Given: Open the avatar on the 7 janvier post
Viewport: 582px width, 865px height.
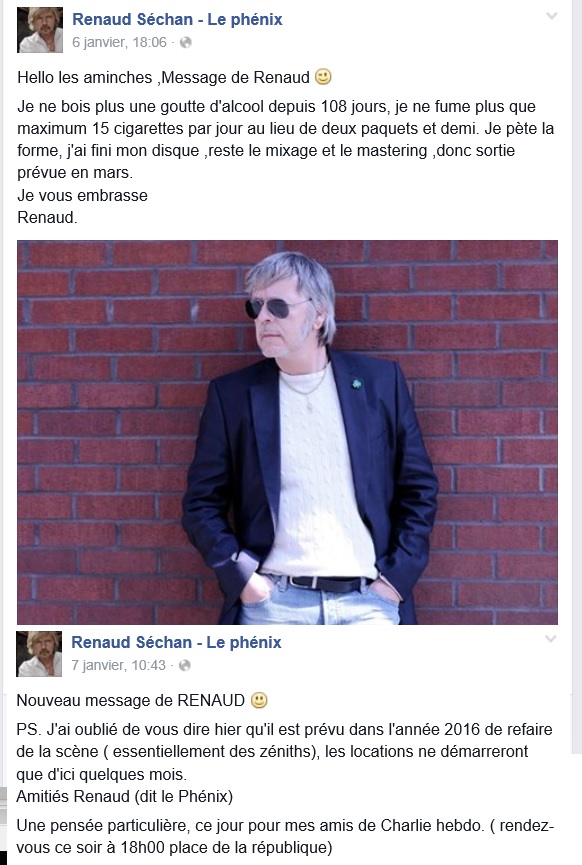Looking at the screenshot, I should point(39,654).
